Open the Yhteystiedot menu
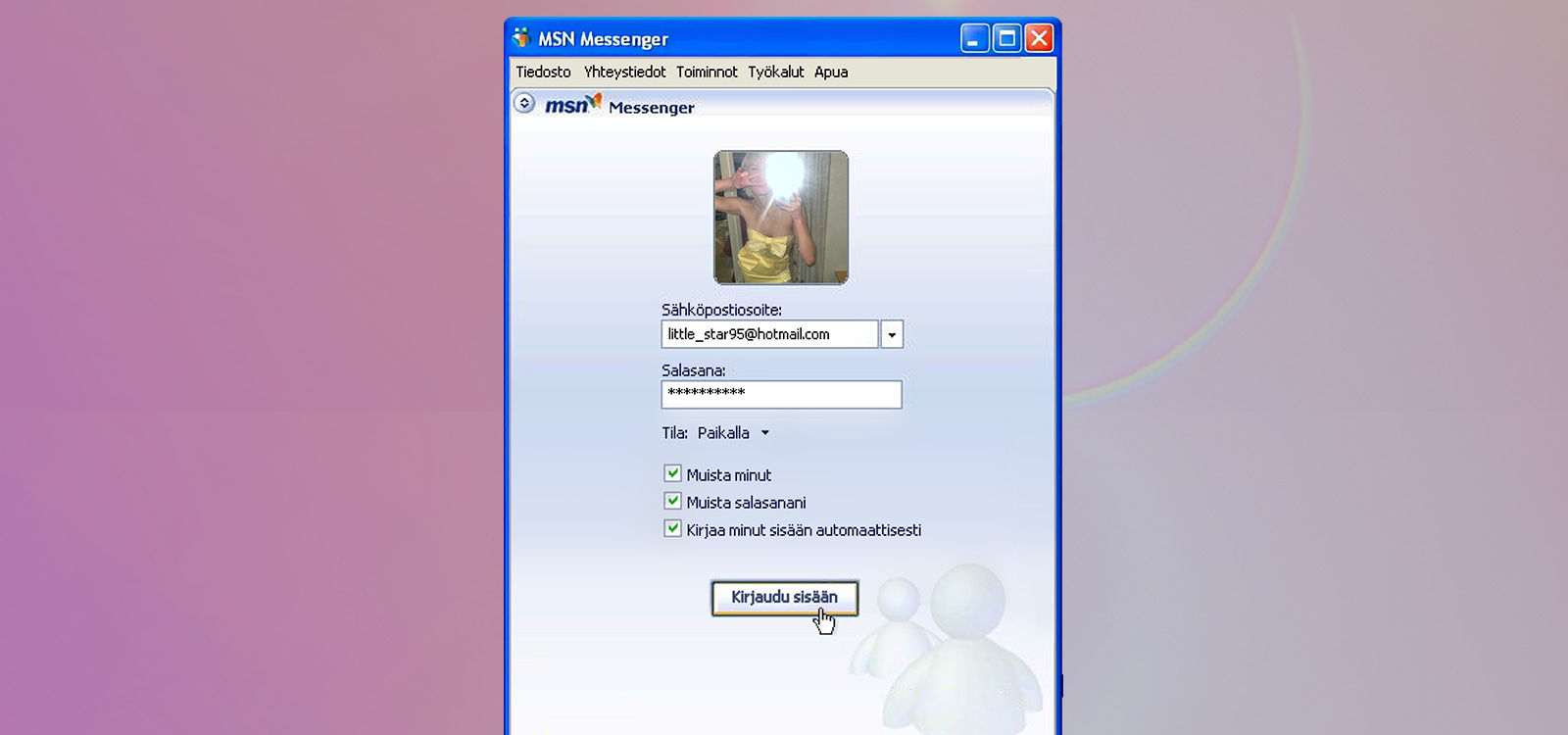Screen dimensions: 1568x735 click(x=624, y=73)
